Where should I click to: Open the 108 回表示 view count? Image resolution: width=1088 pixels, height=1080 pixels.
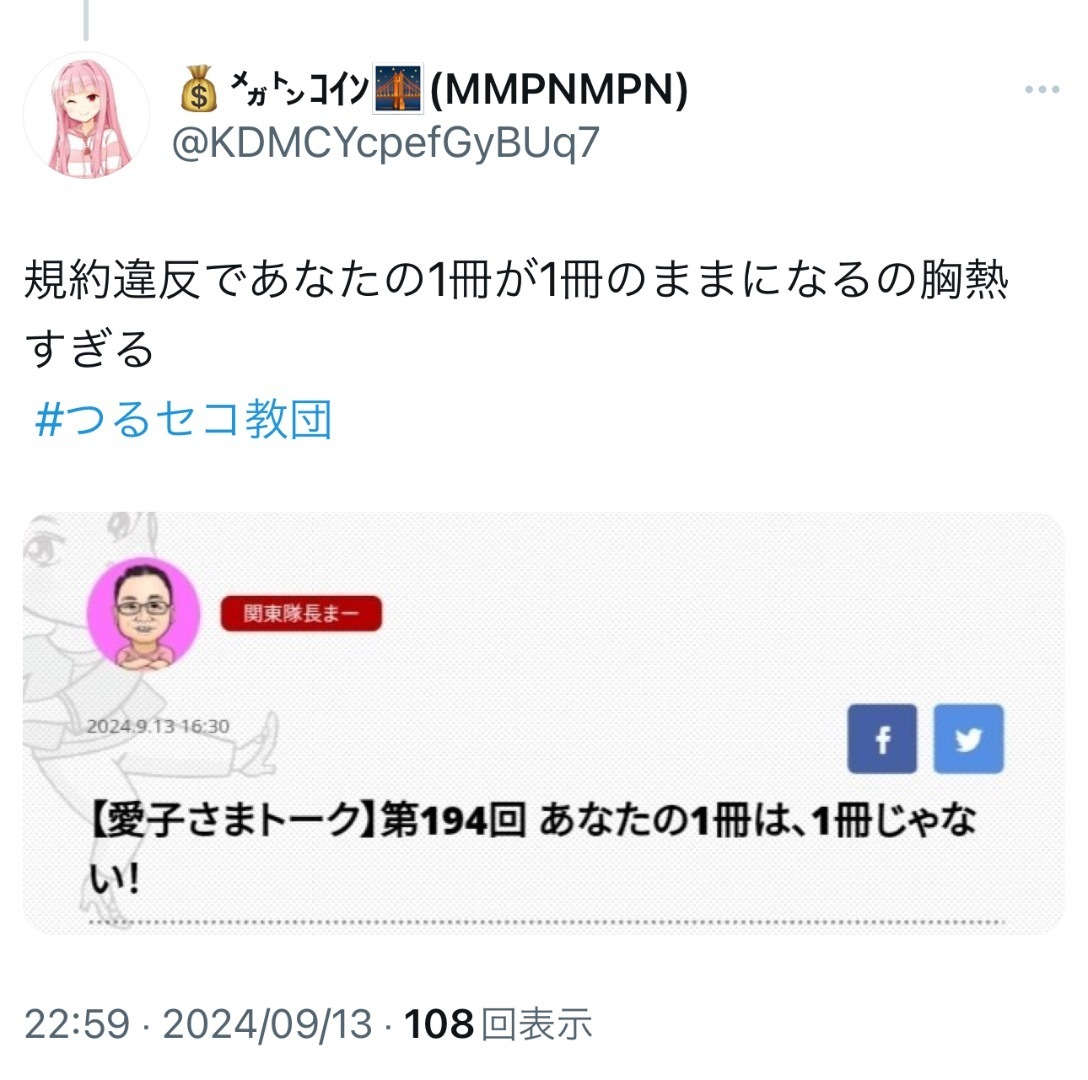coord(498,1024)
